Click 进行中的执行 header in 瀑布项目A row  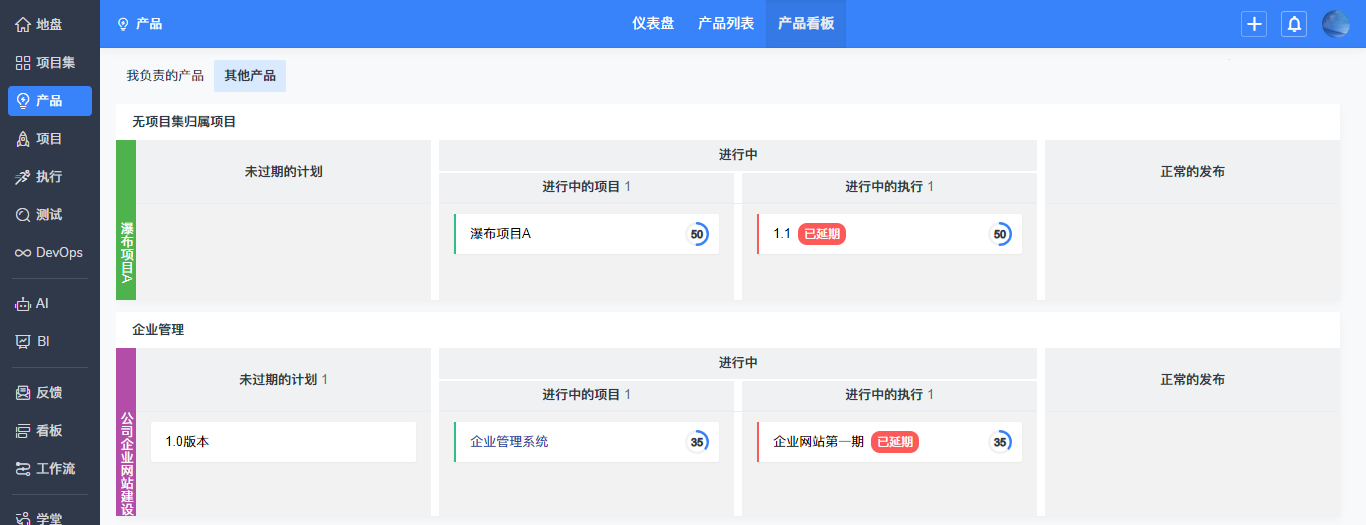point(890,187)
